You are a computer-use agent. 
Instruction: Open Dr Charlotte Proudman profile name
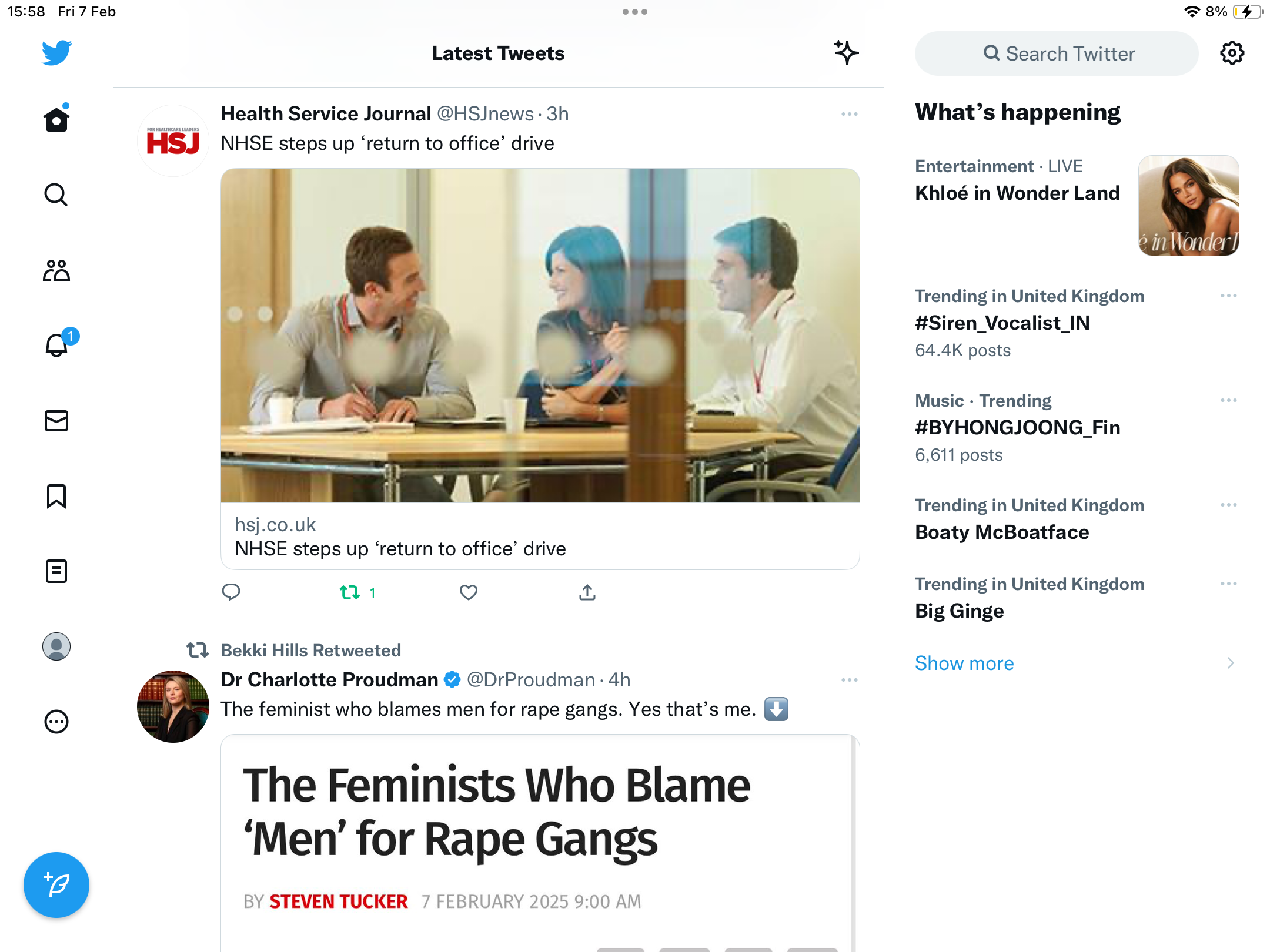(x=329, y=679)
